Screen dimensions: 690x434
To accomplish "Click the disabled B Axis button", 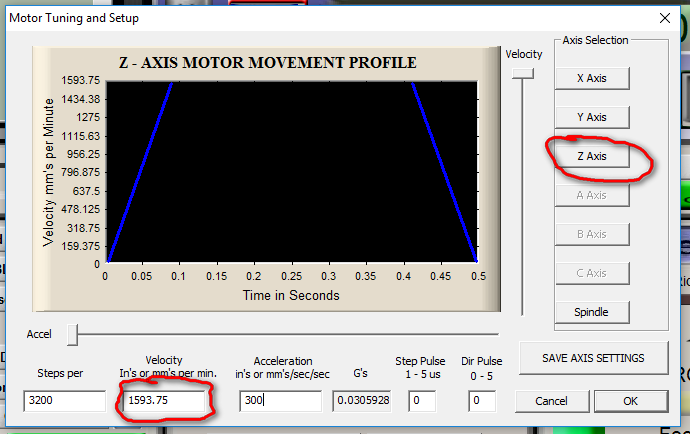I will tap(592, 234).
